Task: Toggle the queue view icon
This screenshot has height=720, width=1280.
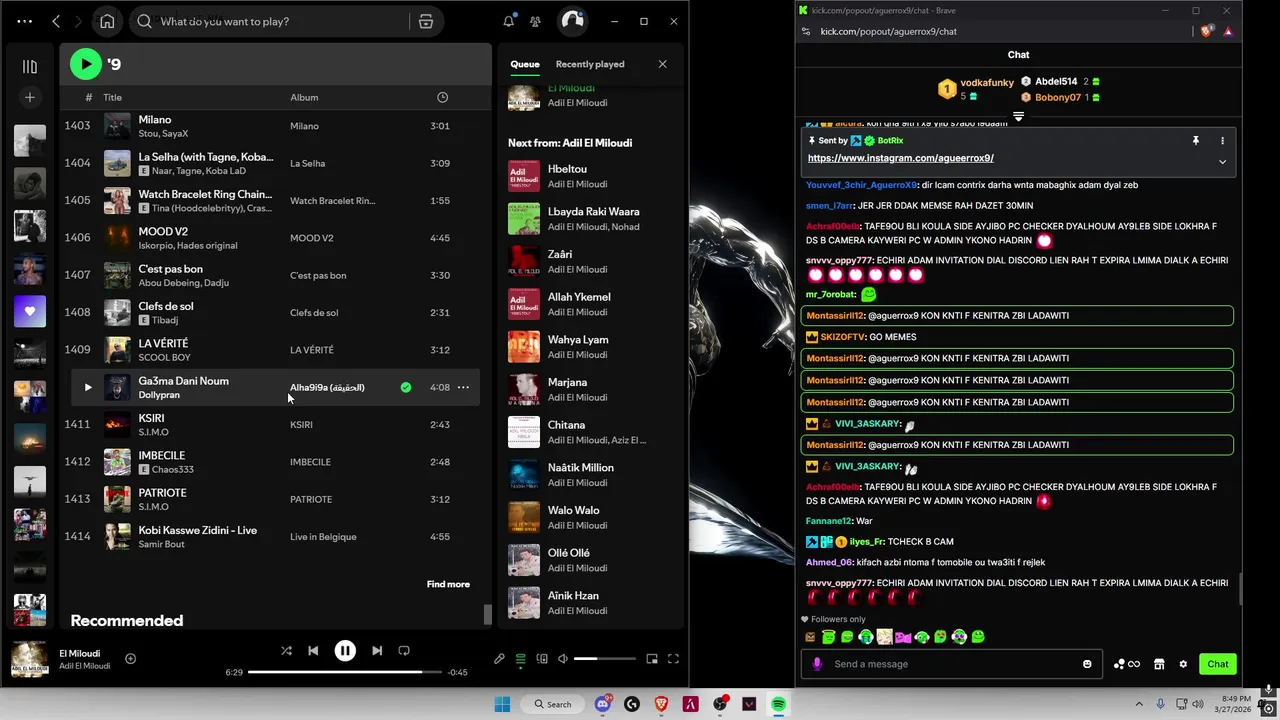Action: [521, 659]
